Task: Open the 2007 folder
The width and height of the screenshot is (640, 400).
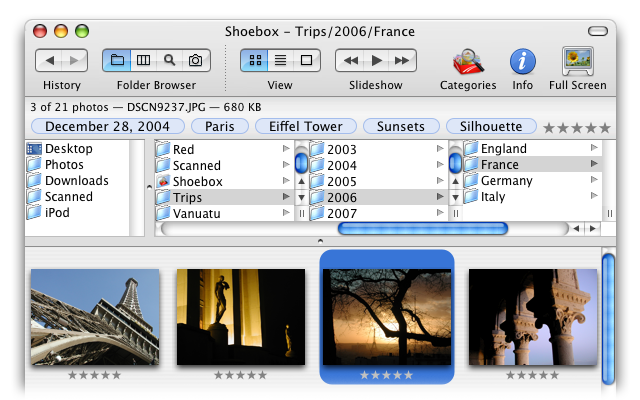Action: click(342, 213)
